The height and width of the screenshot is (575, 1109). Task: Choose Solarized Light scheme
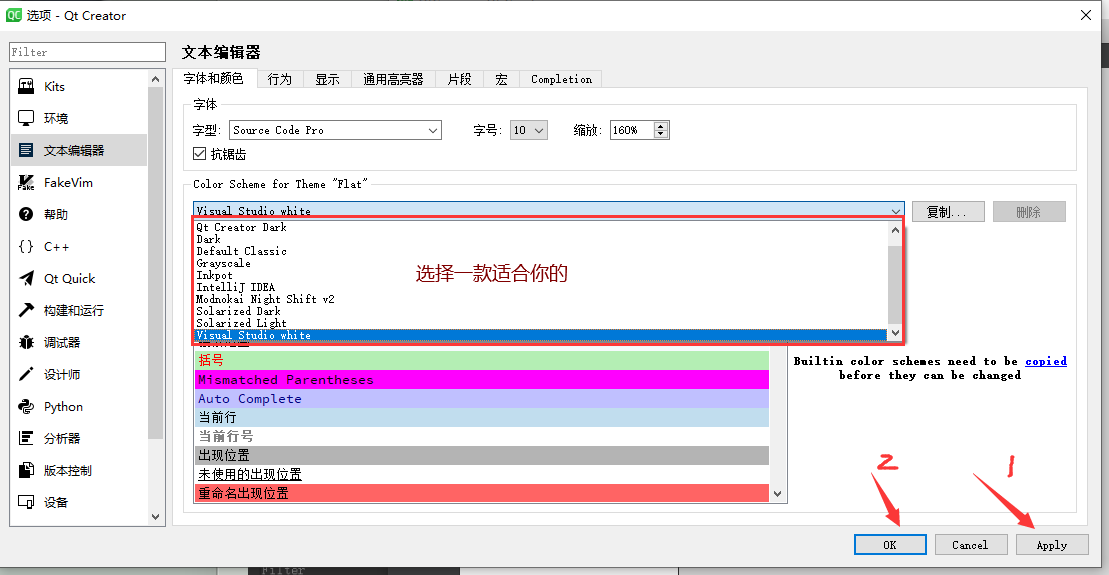(541, 323)
